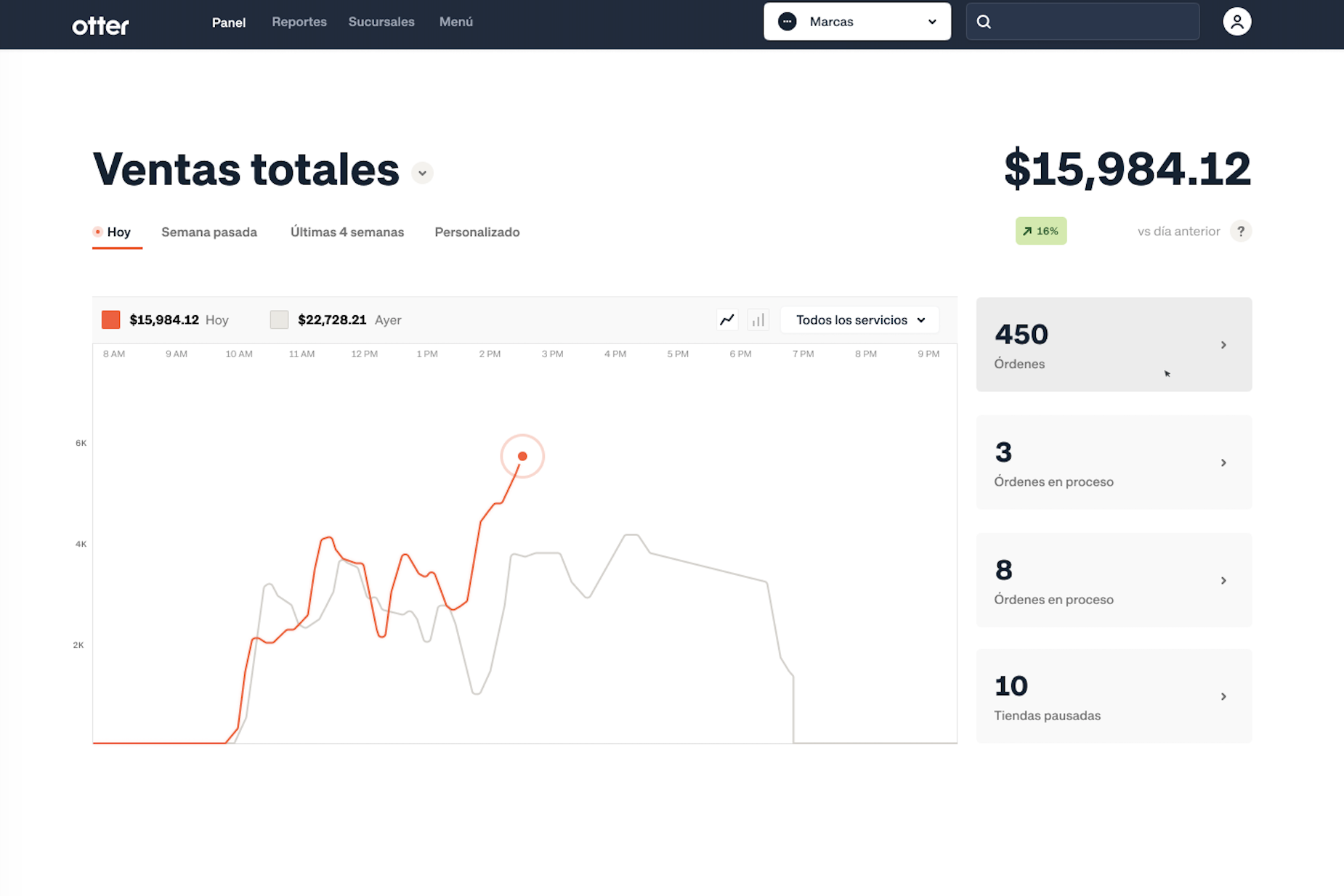Viewport: 1344px width, 896px height.
Task: Open the 8 Órdenes en proceso chevron
Action: point(1223,580)
